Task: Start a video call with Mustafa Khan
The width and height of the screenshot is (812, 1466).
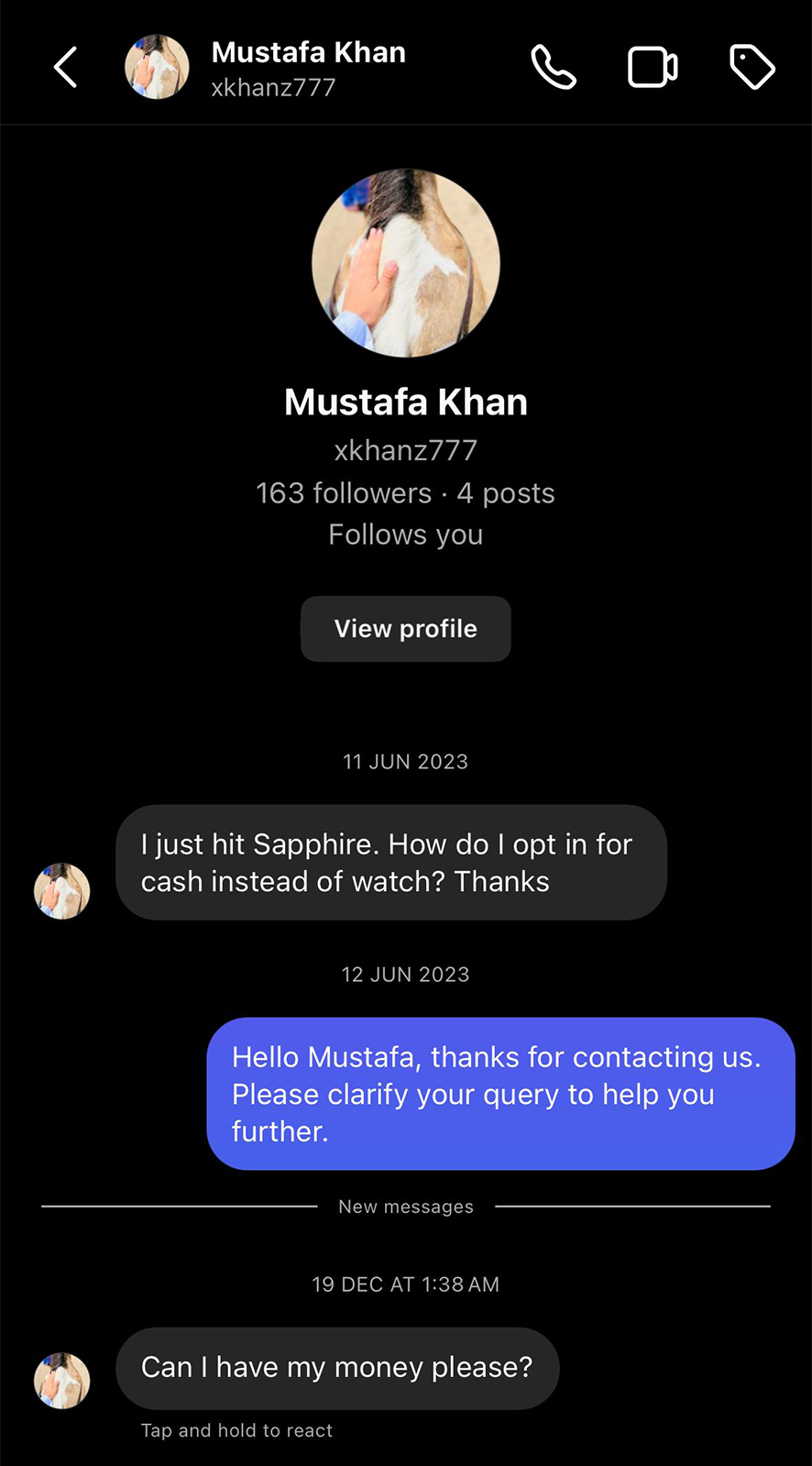Action: tap(653, 67)
